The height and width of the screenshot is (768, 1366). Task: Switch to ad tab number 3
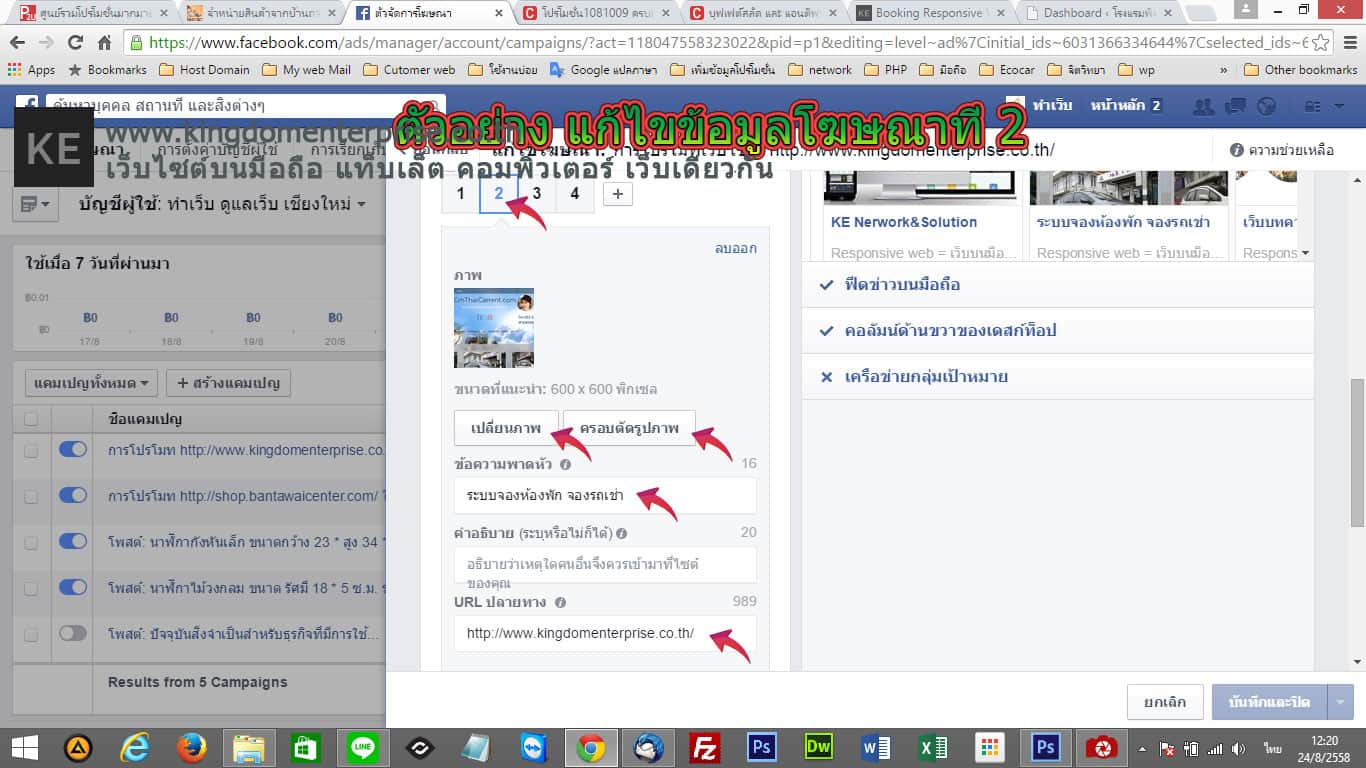(x=537, y=194)
